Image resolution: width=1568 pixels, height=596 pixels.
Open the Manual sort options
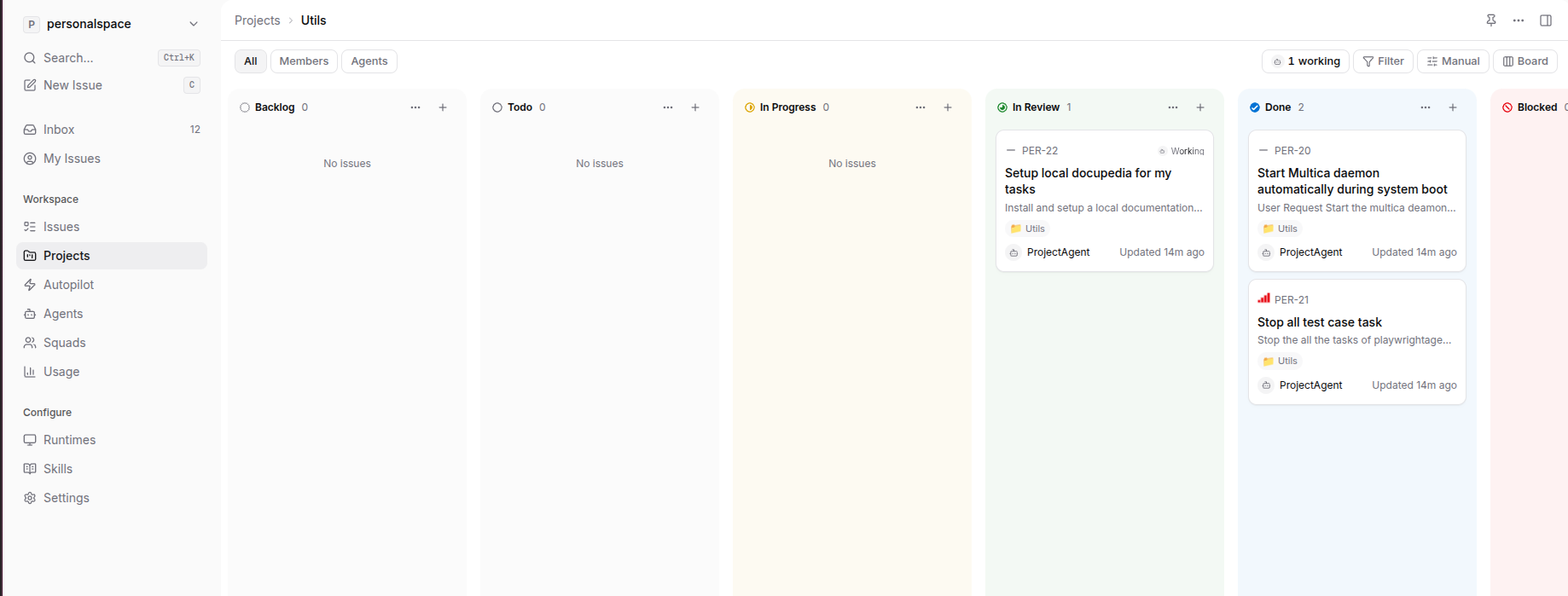point(1454,61)
